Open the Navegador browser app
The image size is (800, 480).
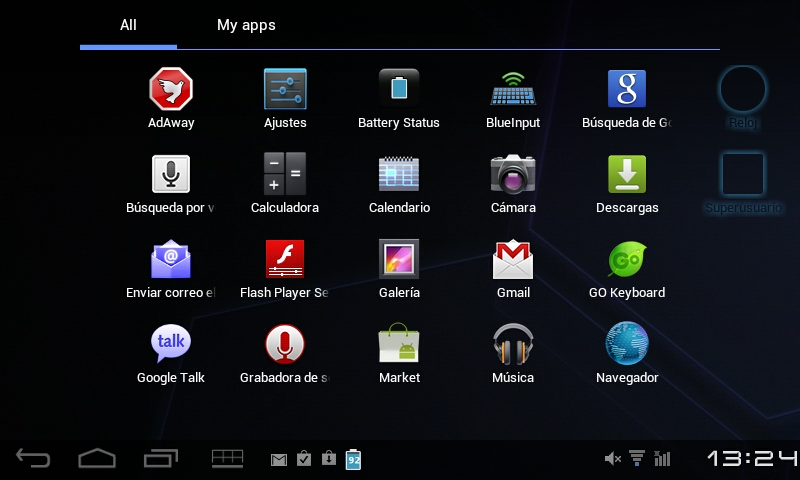pyautogui.click(x=627, y=354)
